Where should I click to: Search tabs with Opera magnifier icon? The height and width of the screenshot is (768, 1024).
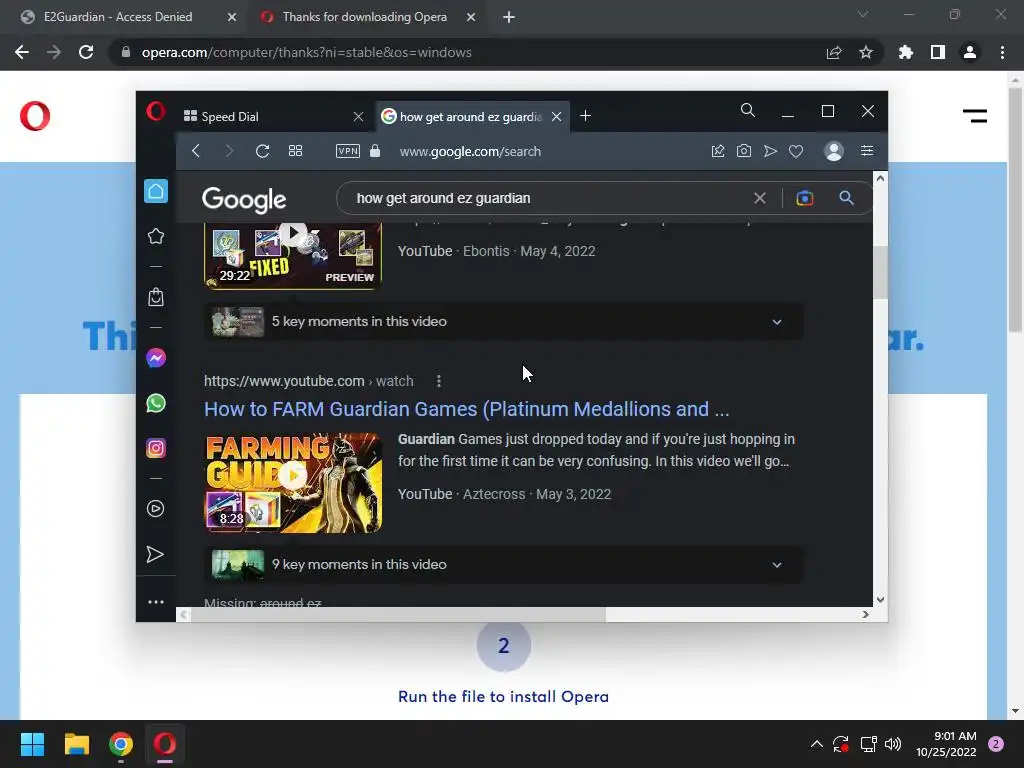tap(748, 110)
